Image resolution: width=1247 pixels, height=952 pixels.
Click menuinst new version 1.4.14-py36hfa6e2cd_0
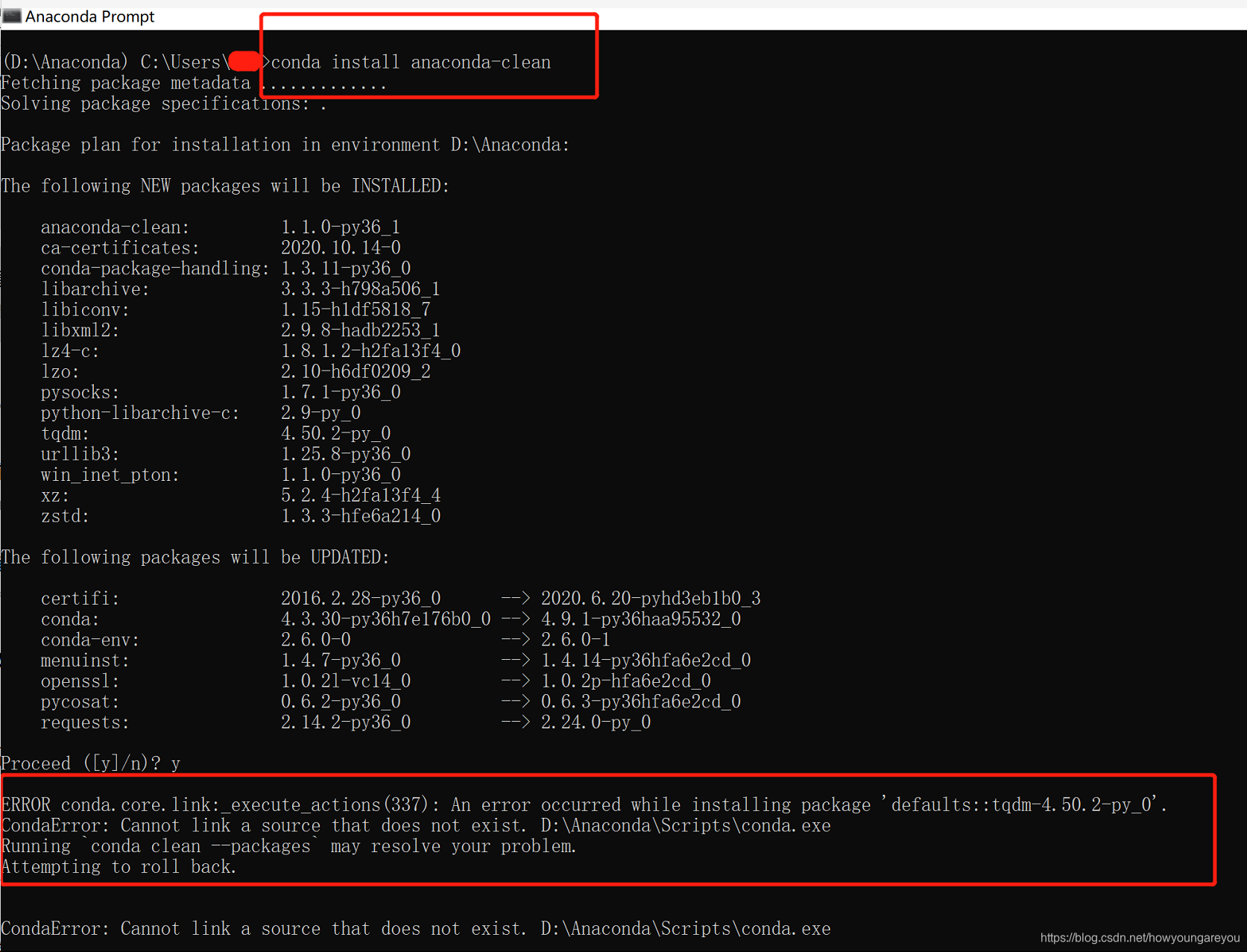pyautogui.click(x=646, y=661)
